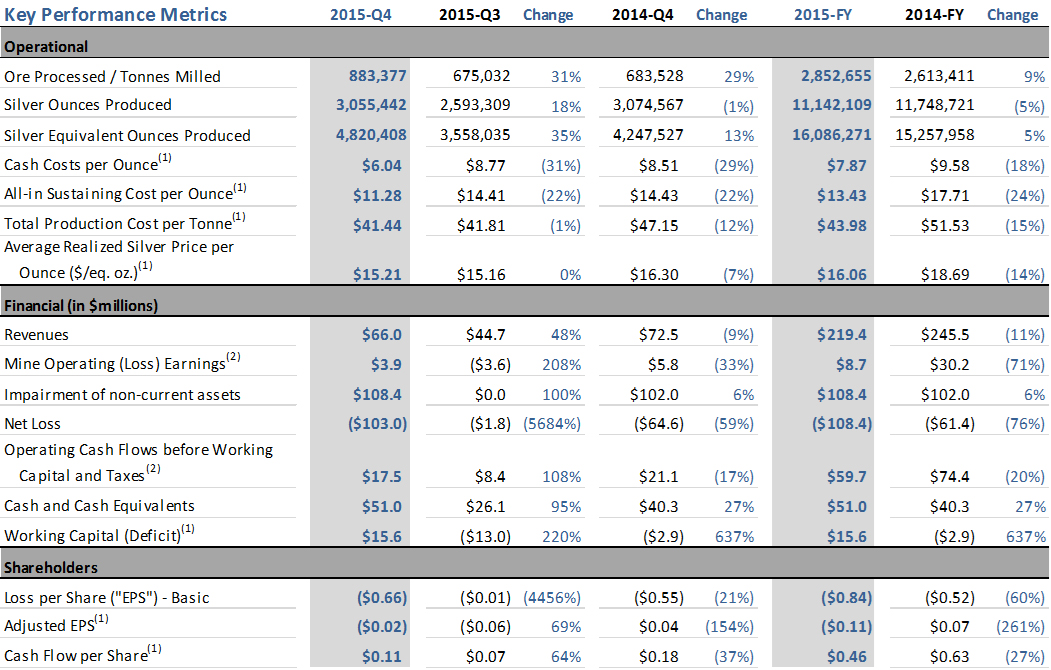Select Cash and Cash Equivalents label

coord(99,506)
